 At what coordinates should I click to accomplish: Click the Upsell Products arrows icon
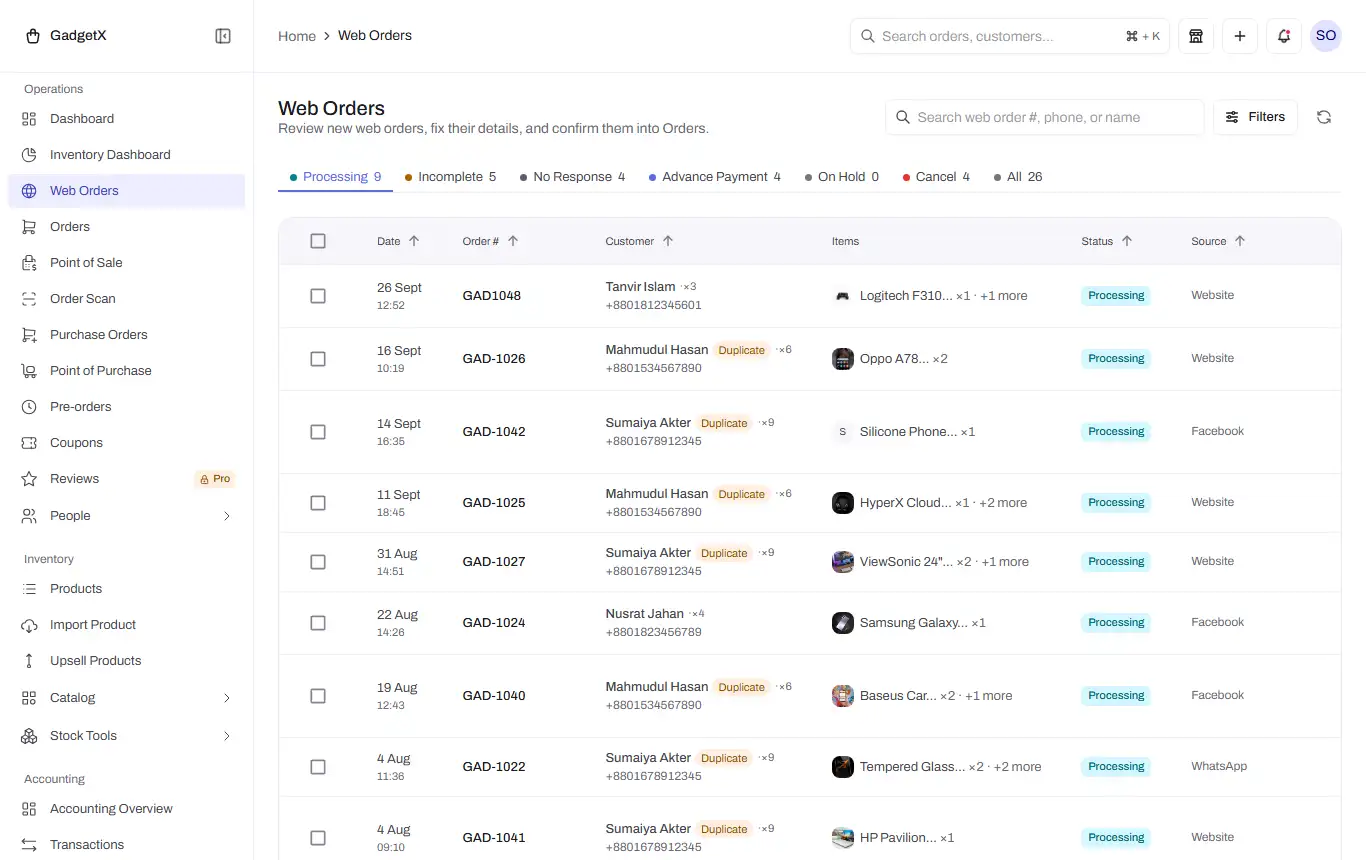(29, 661)
